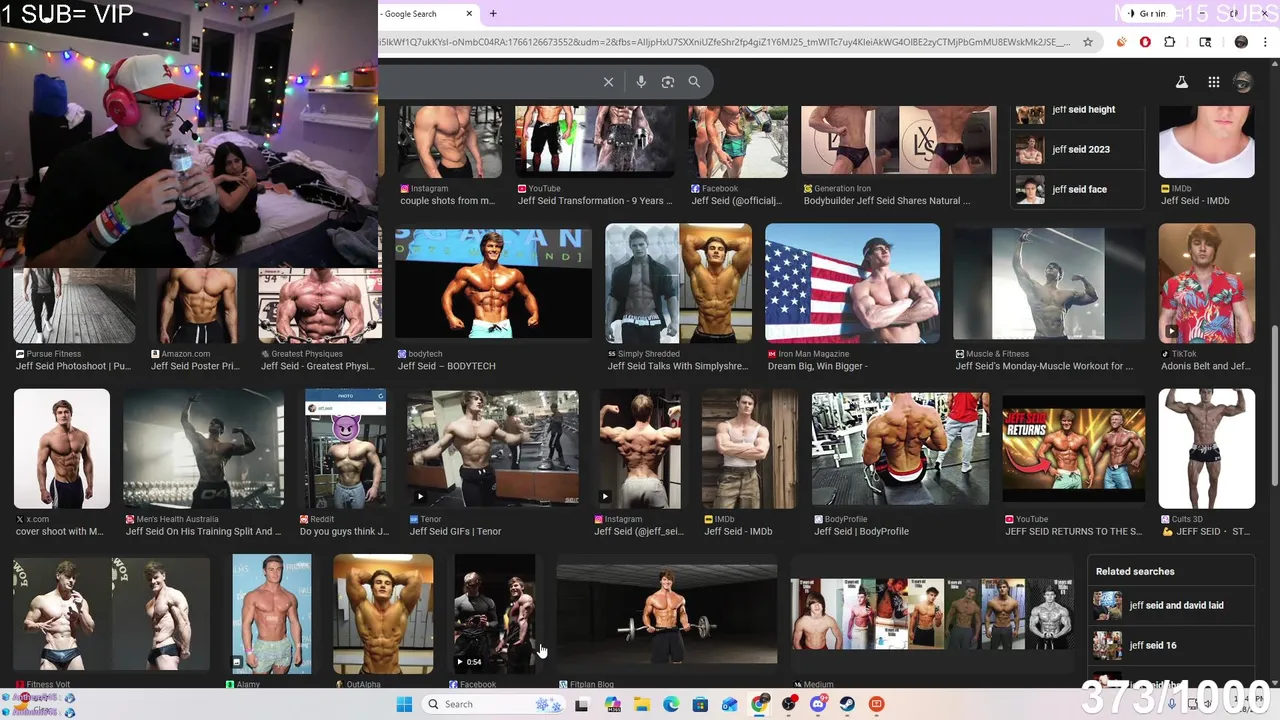The height and width of the screenshot is (720, 1280).
Task: Click the magnifier search submit icon
Action: (x=694, y=82)
